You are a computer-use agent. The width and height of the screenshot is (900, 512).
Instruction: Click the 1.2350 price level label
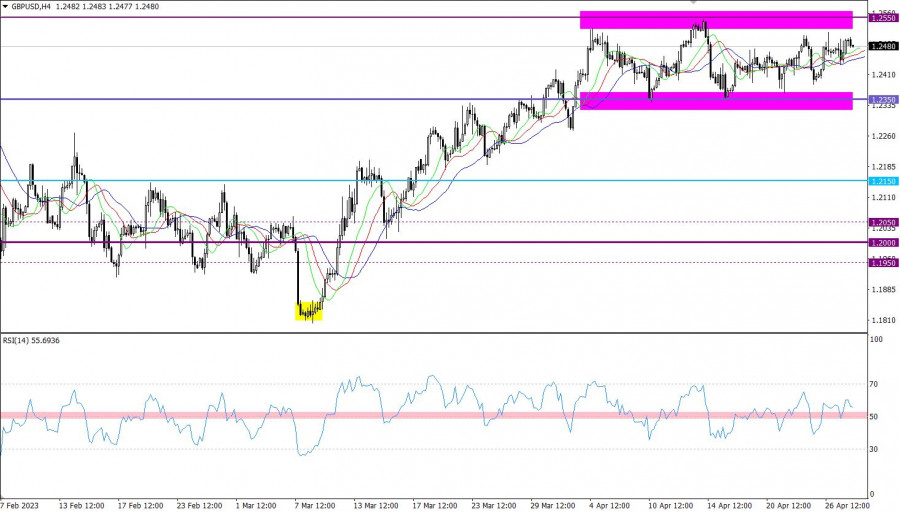tap(882, 100)
